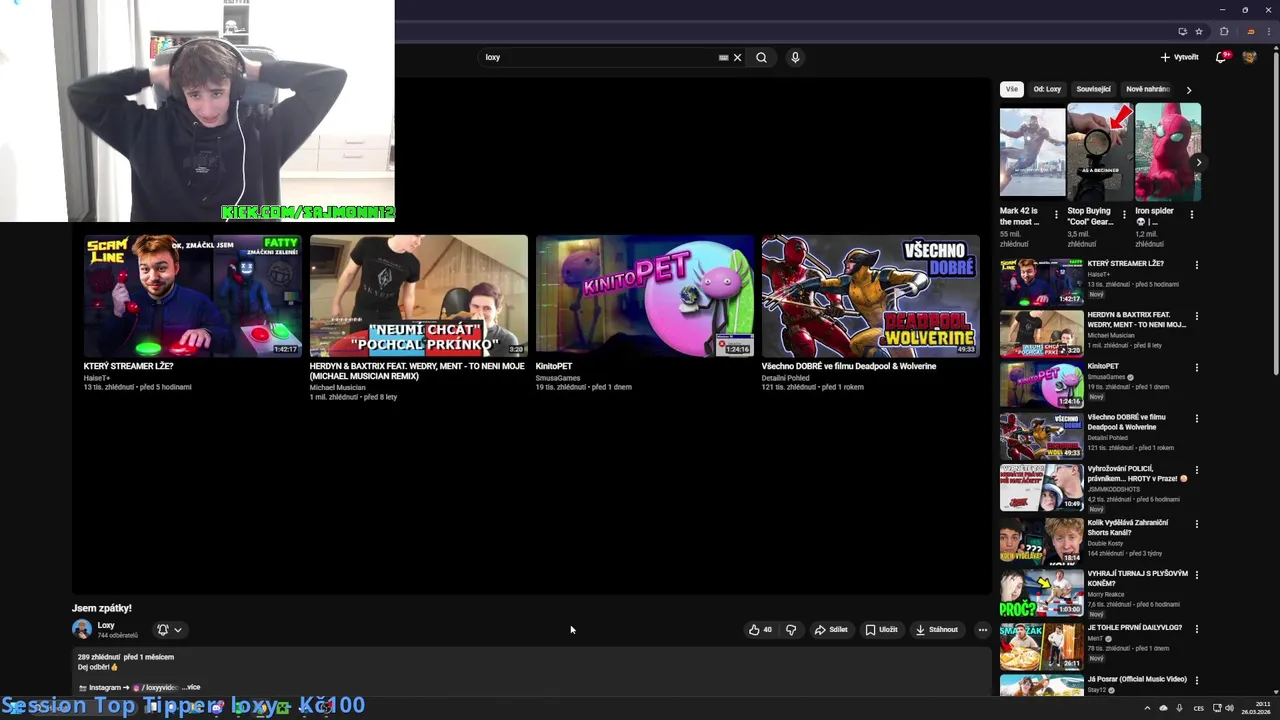
Task: Open menu for sidebar KinitoPET video
Action: (x=1197, y=367)
